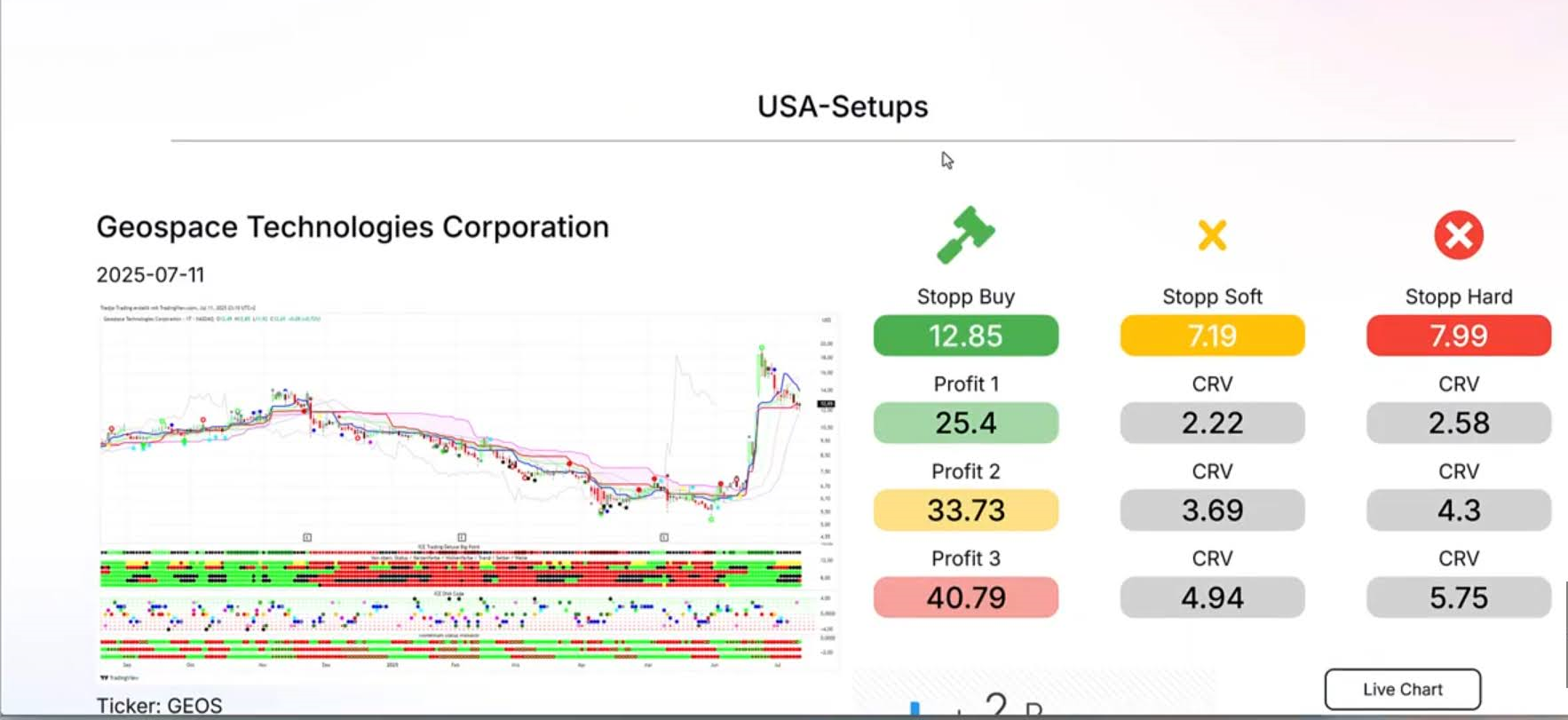Click the 2.22 CRV value box
This screenshot has height=720, width=1568.
click(x=1212, y=423)
